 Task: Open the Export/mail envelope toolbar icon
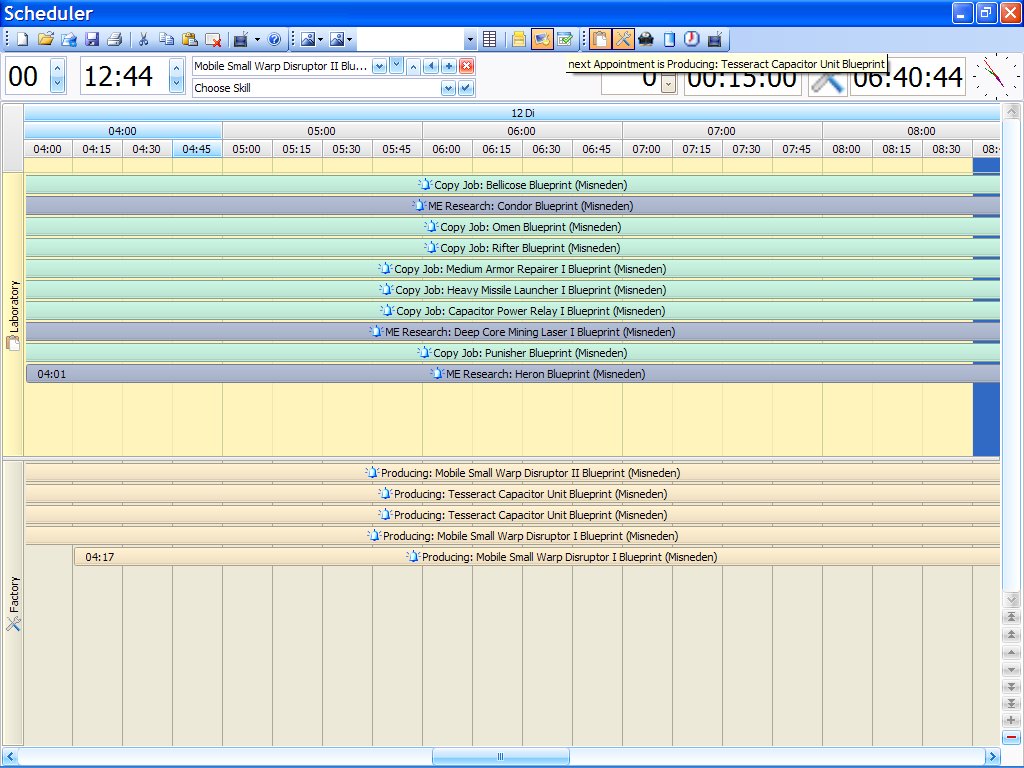(69, 40)
